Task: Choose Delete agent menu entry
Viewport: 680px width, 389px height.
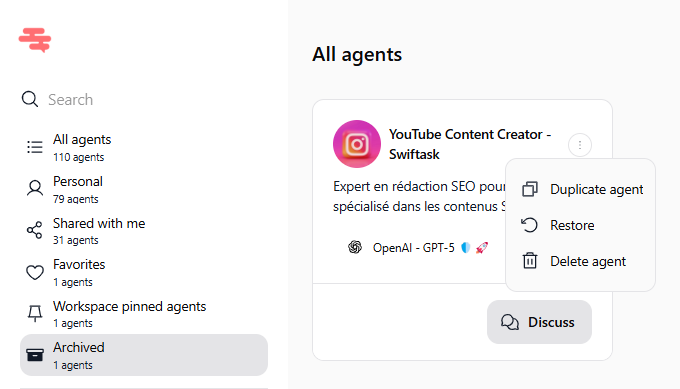Action: pos(580,261)
